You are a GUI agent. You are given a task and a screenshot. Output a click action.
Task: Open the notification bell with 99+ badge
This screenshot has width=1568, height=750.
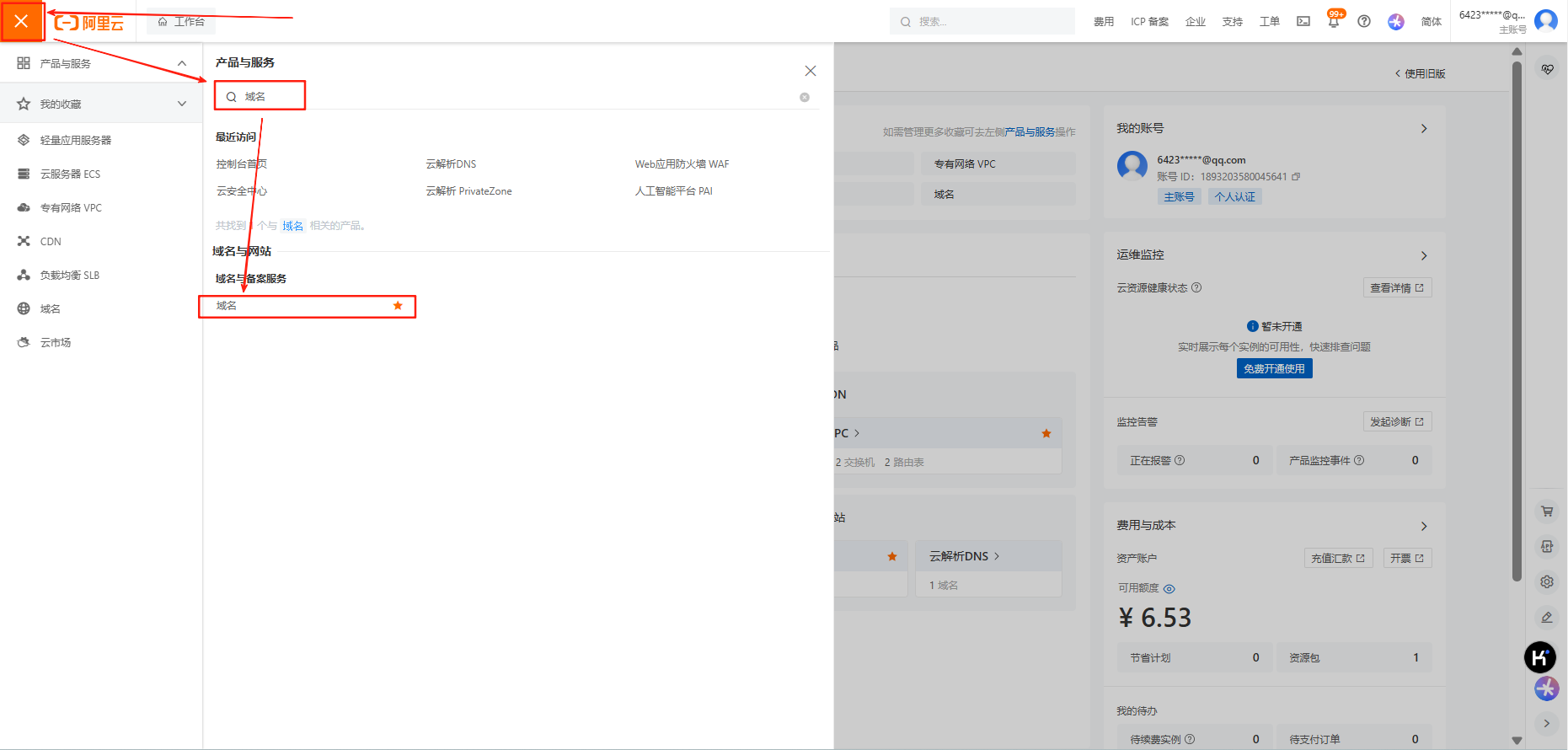(x=1333, y=22)
